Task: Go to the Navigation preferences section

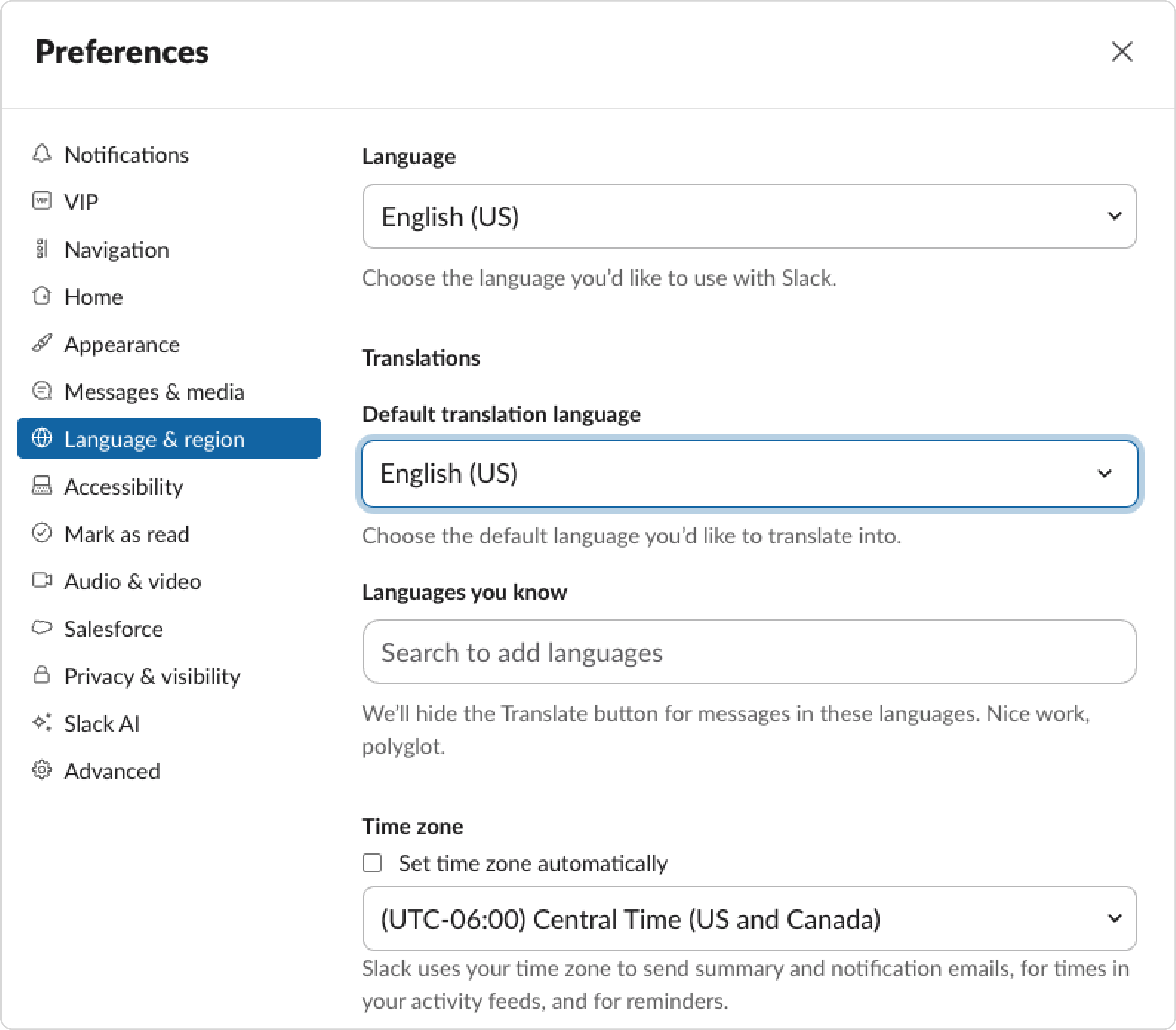Action: 117,250
